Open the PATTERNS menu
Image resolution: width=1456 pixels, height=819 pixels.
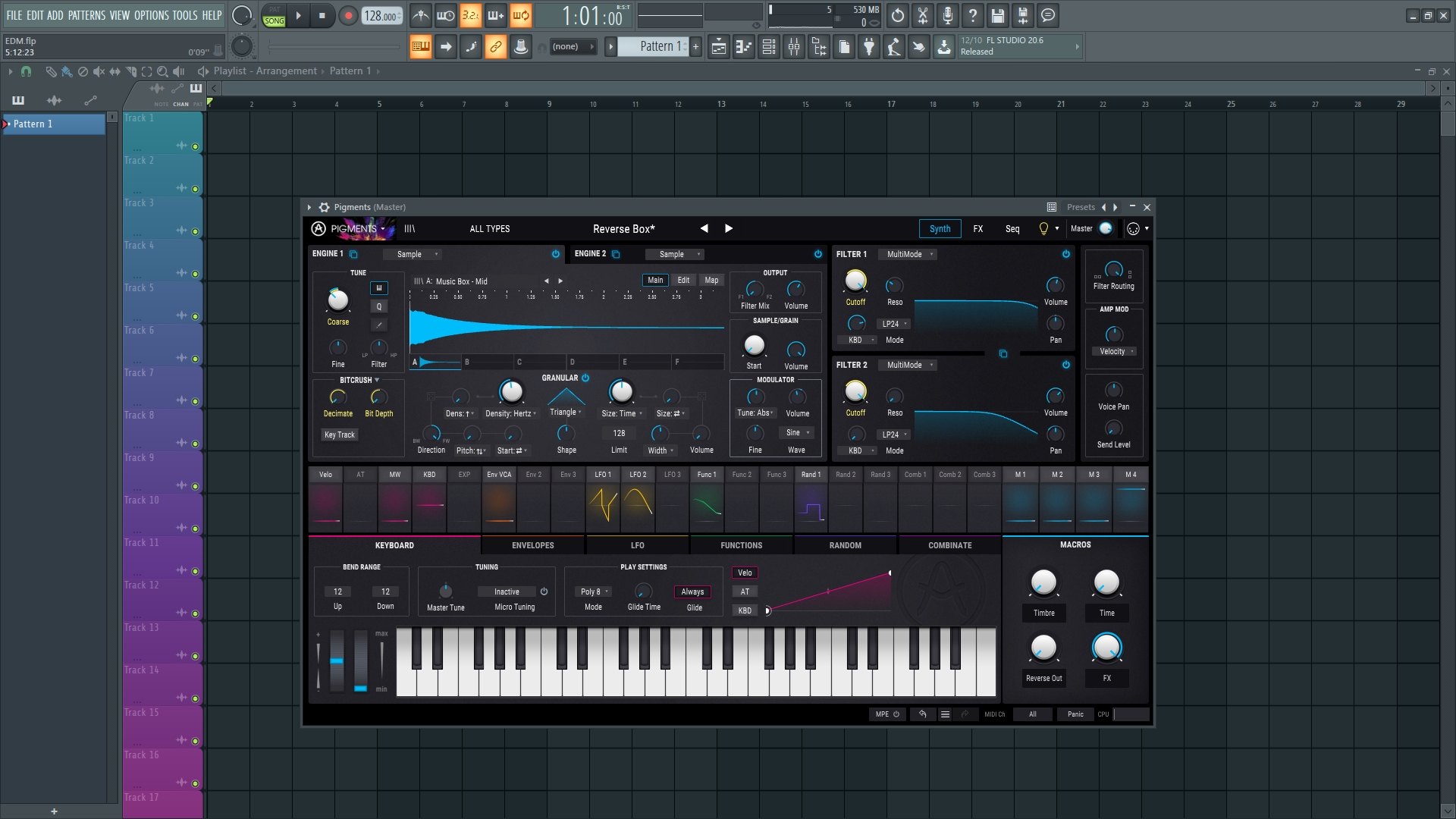[86, 15]
